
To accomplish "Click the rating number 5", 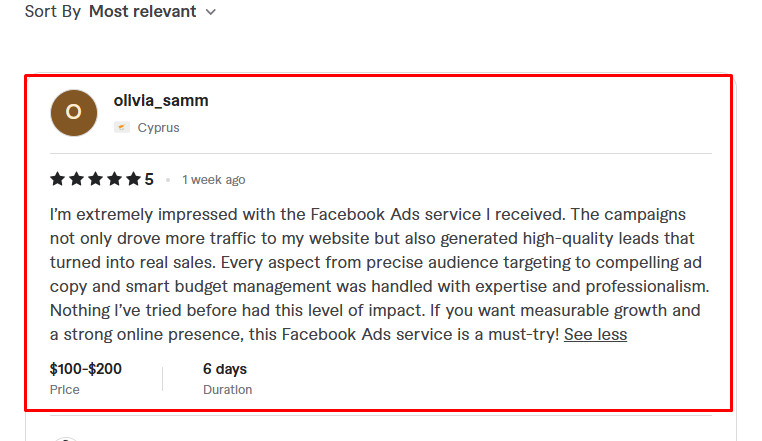I will [x=149, y=180].
